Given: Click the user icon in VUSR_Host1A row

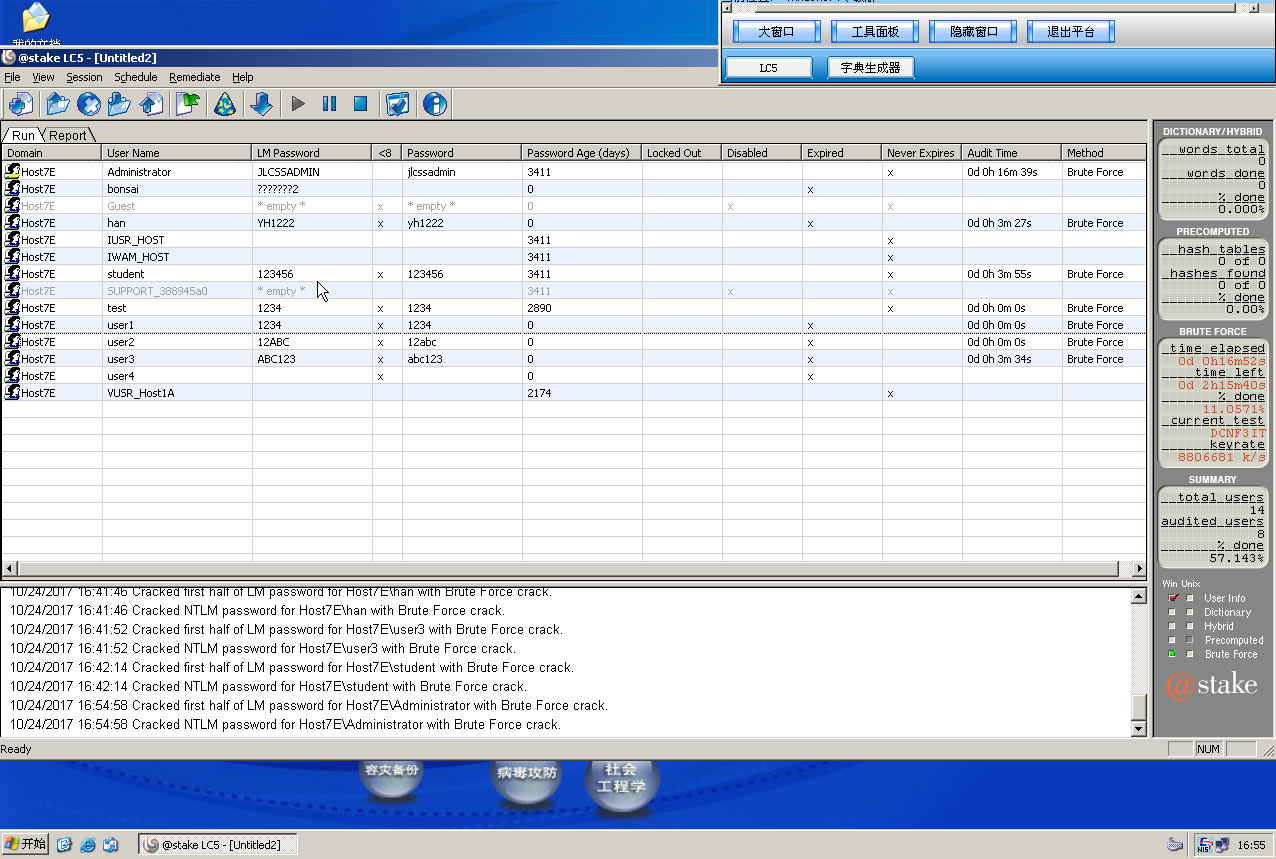Looking at the screenshot, I should [x=12, y=393].
